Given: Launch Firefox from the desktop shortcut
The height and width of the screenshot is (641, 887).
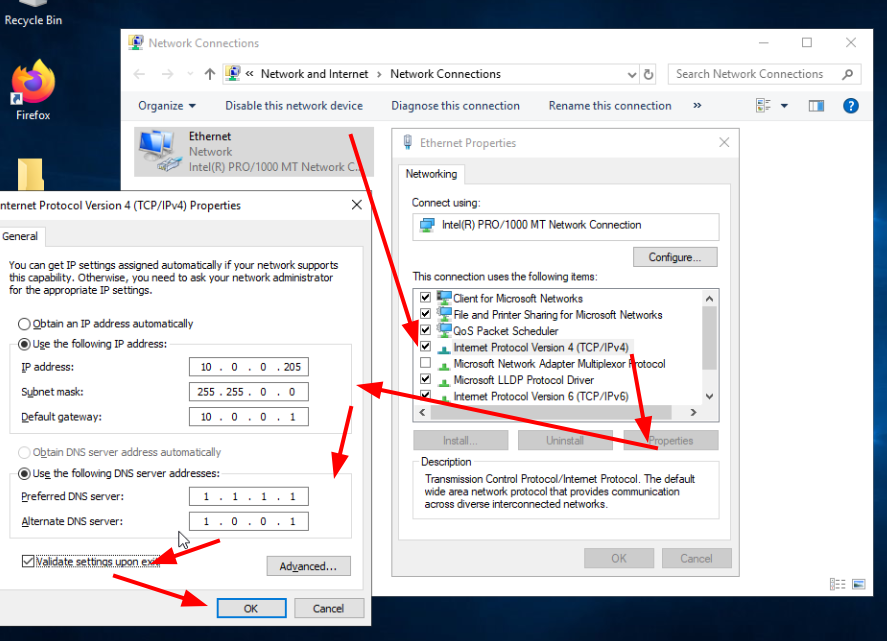Looking at the screenshot, I should (x=33, y=91).
